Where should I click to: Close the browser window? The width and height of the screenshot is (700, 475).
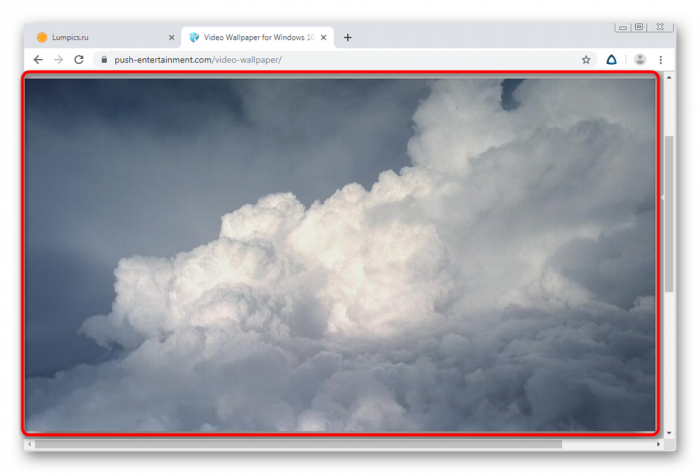(660, 27)
